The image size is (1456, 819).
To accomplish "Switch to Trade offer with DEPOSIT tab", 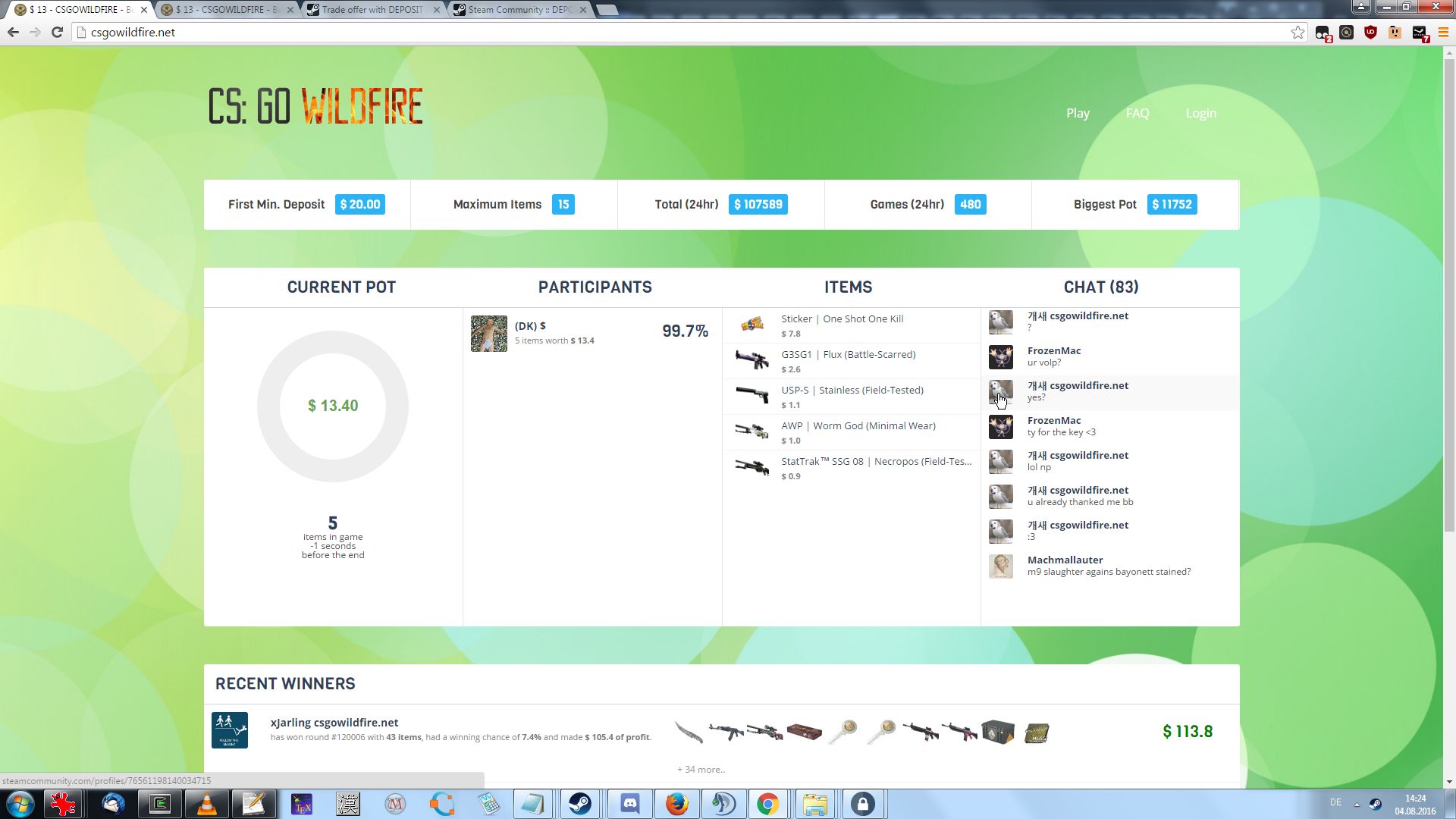I will (372, 10).
